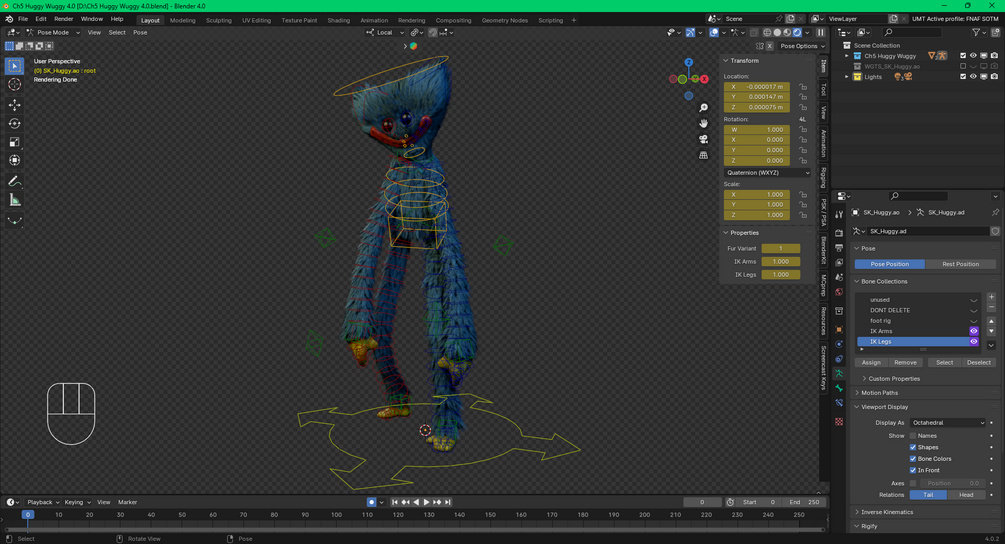
Task: Toggle IK Legs collection visibility eye
Action: coord(974,342)
